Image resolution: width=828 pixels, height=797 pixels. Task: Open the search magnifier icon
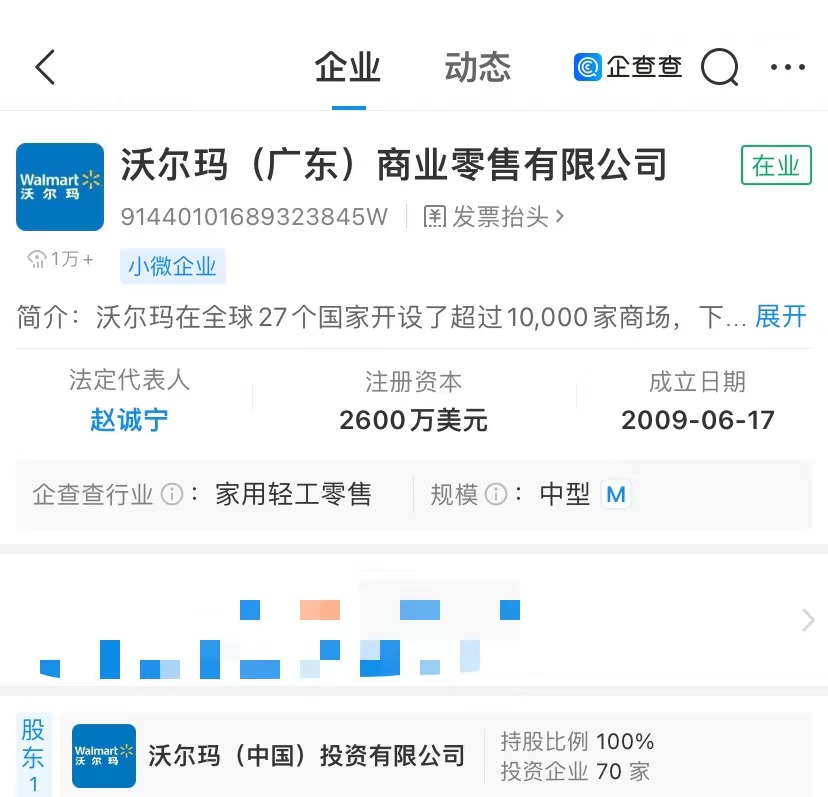tap(719, 67)
